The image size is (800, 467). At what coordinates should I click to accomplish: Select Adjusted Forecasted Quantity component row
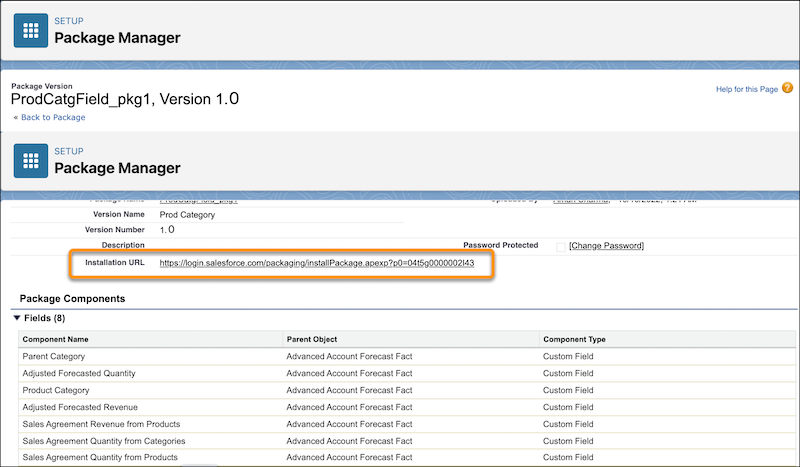coord(407,373)
